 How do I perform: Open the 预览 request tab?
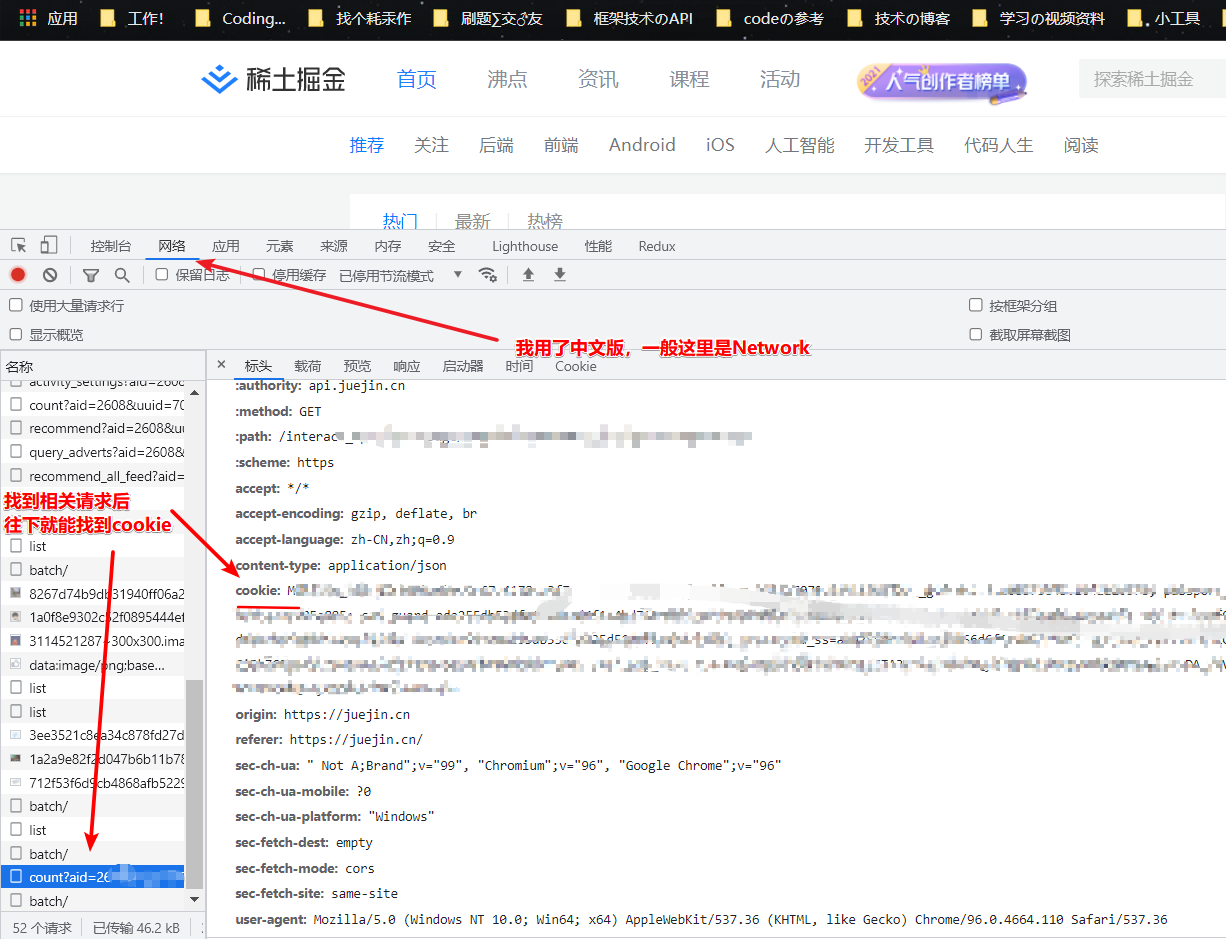(x=357, y=366)
